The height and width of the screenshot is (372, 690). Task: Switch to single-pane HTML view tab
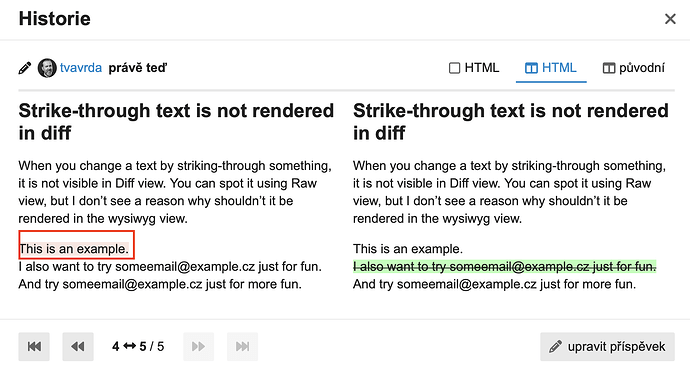coord(474,68)
